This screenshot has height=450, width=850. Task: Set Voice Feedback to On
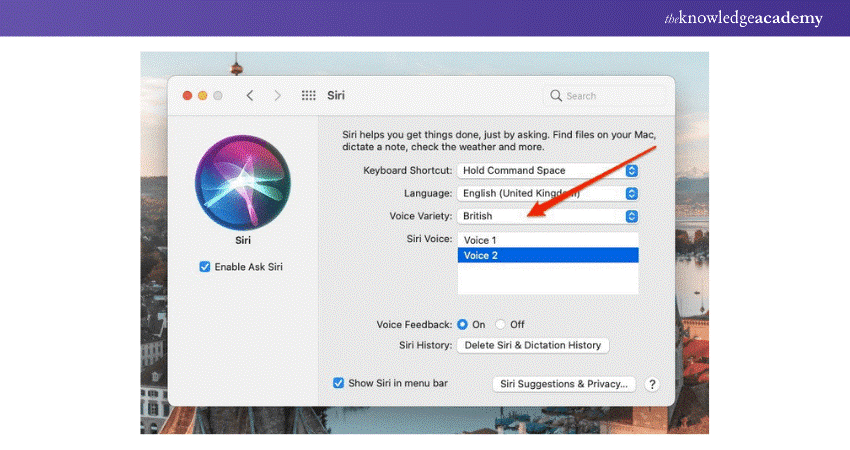click(462, 325)
